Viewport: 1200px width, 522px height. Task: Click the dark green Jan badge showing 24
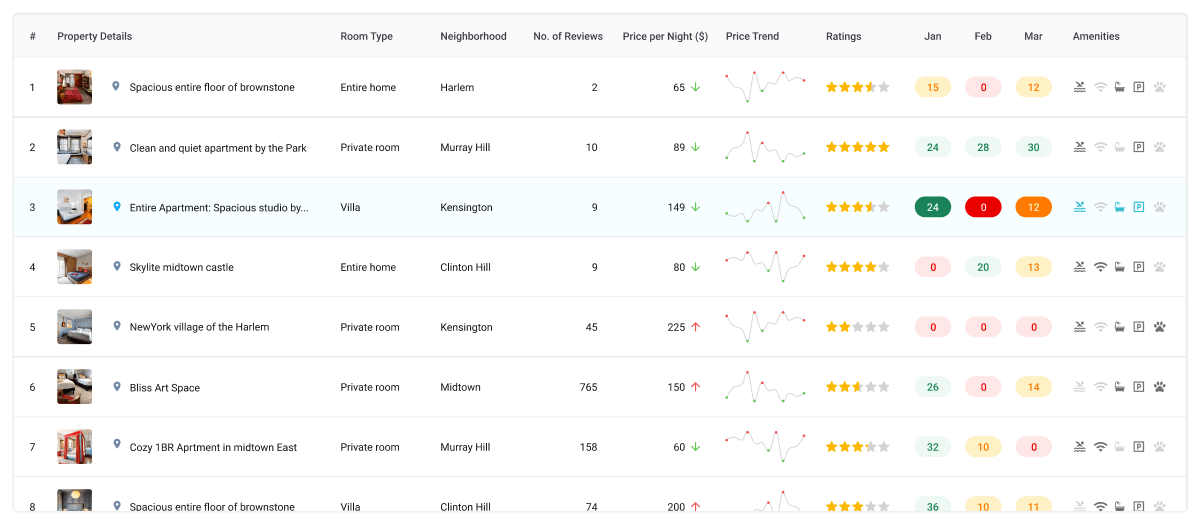pos(933,207)
